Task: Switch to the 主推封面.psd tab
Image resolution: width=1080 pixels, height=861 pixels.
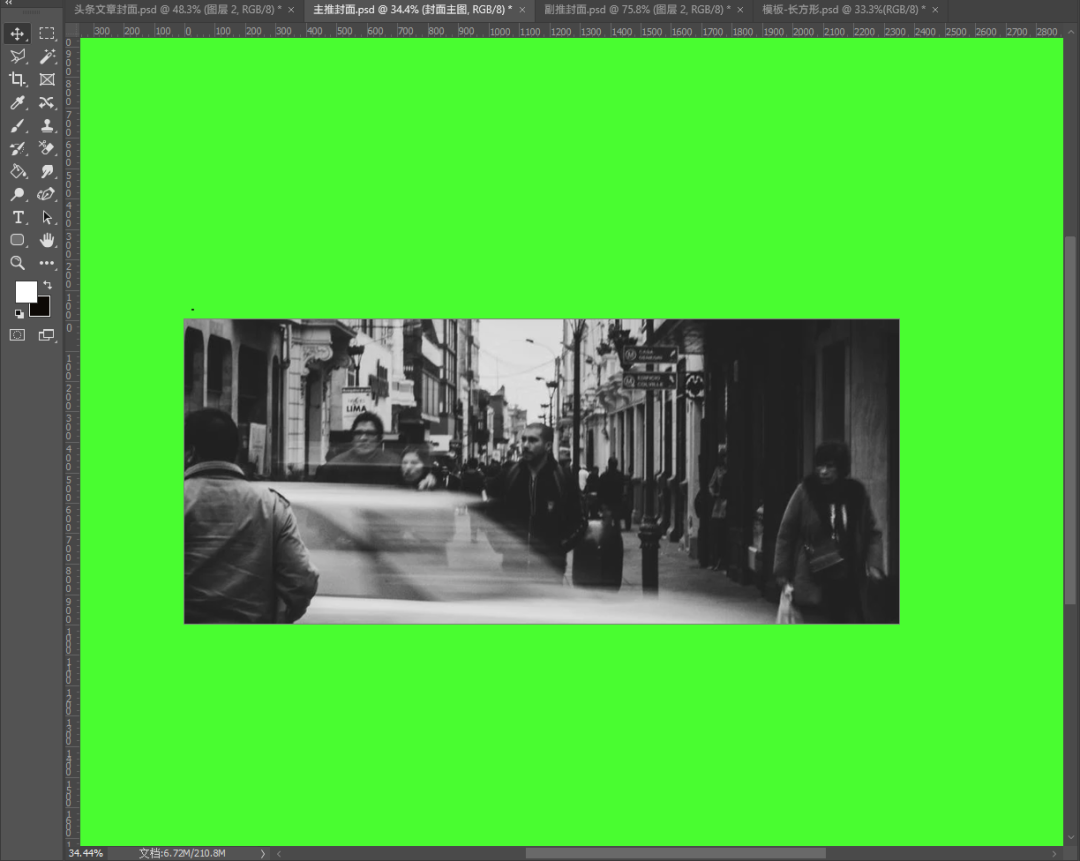Action: pyautogui.click(x=413, y=10)
